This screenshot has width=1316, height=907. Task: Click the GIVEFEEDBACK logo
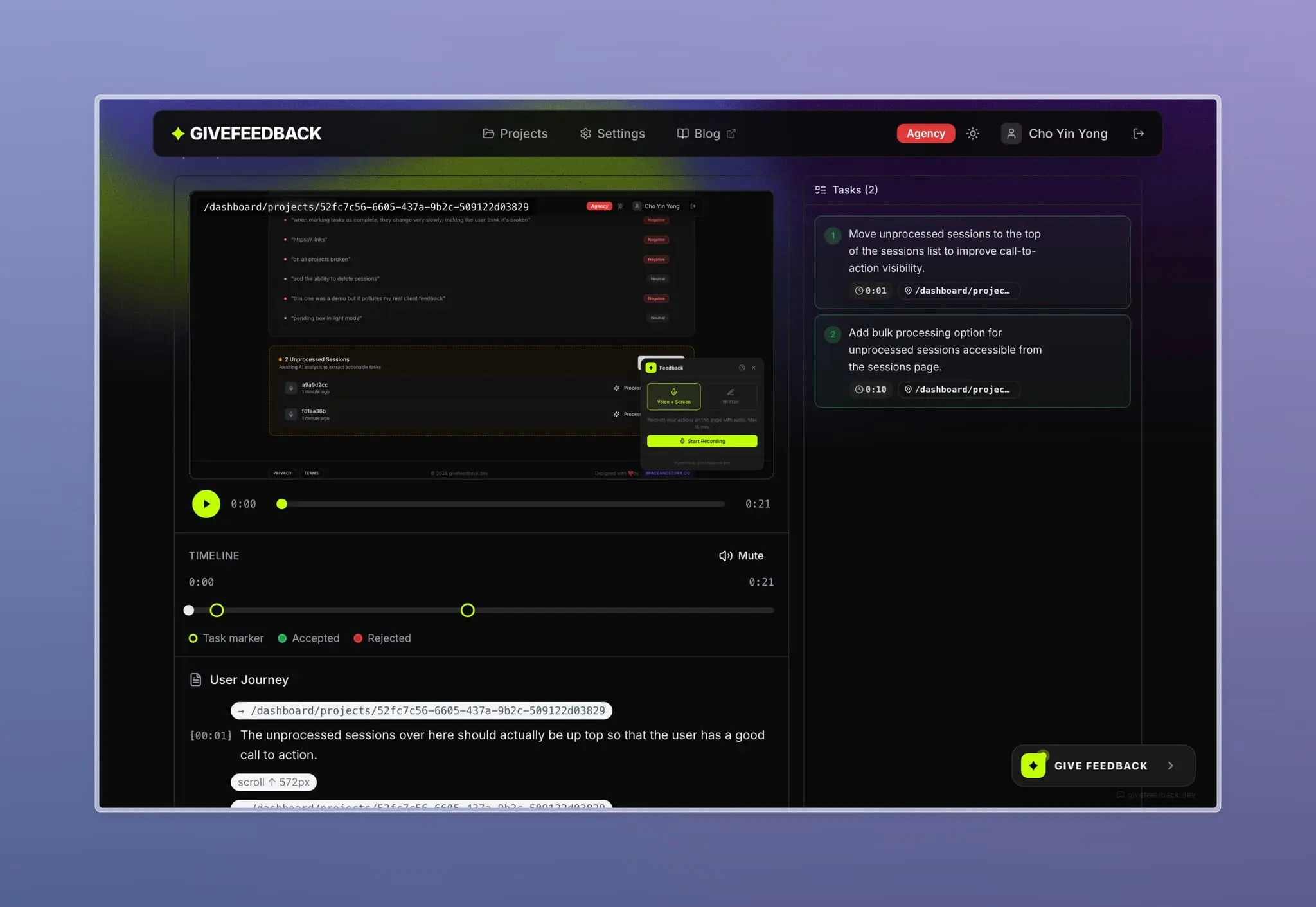click(246, 134)
